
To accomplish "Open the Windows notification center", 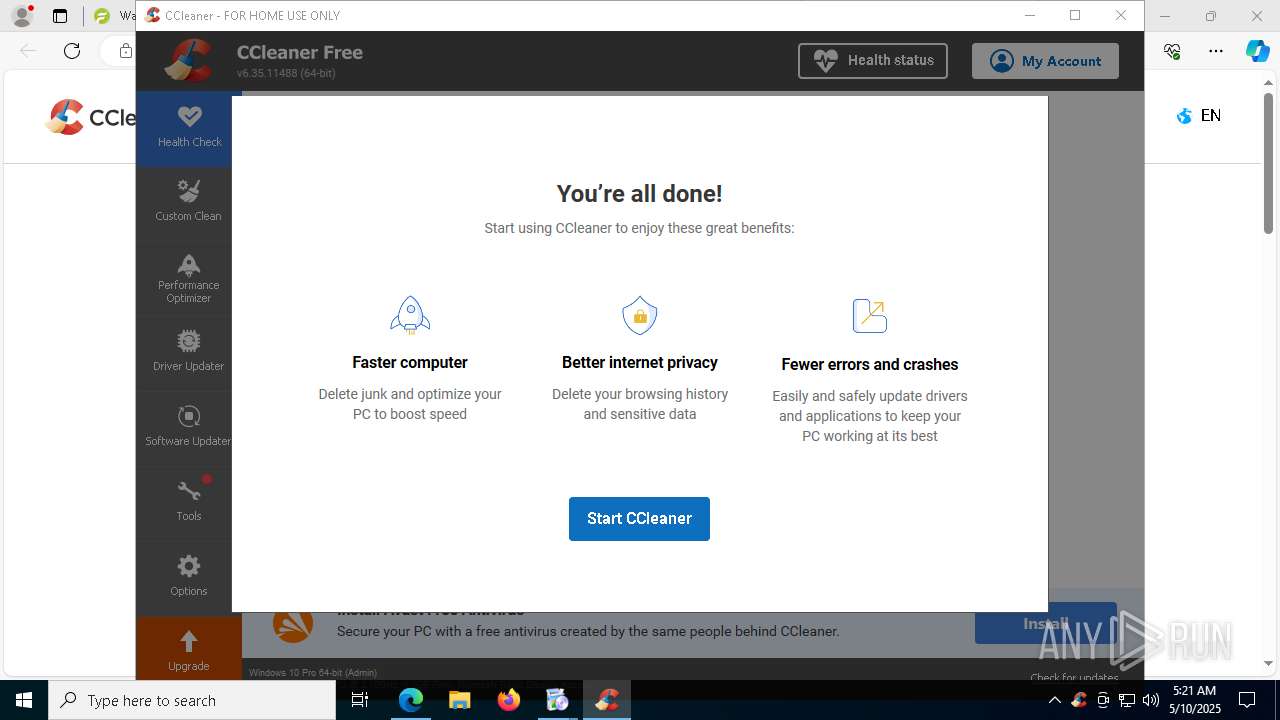I will 1247,700.
